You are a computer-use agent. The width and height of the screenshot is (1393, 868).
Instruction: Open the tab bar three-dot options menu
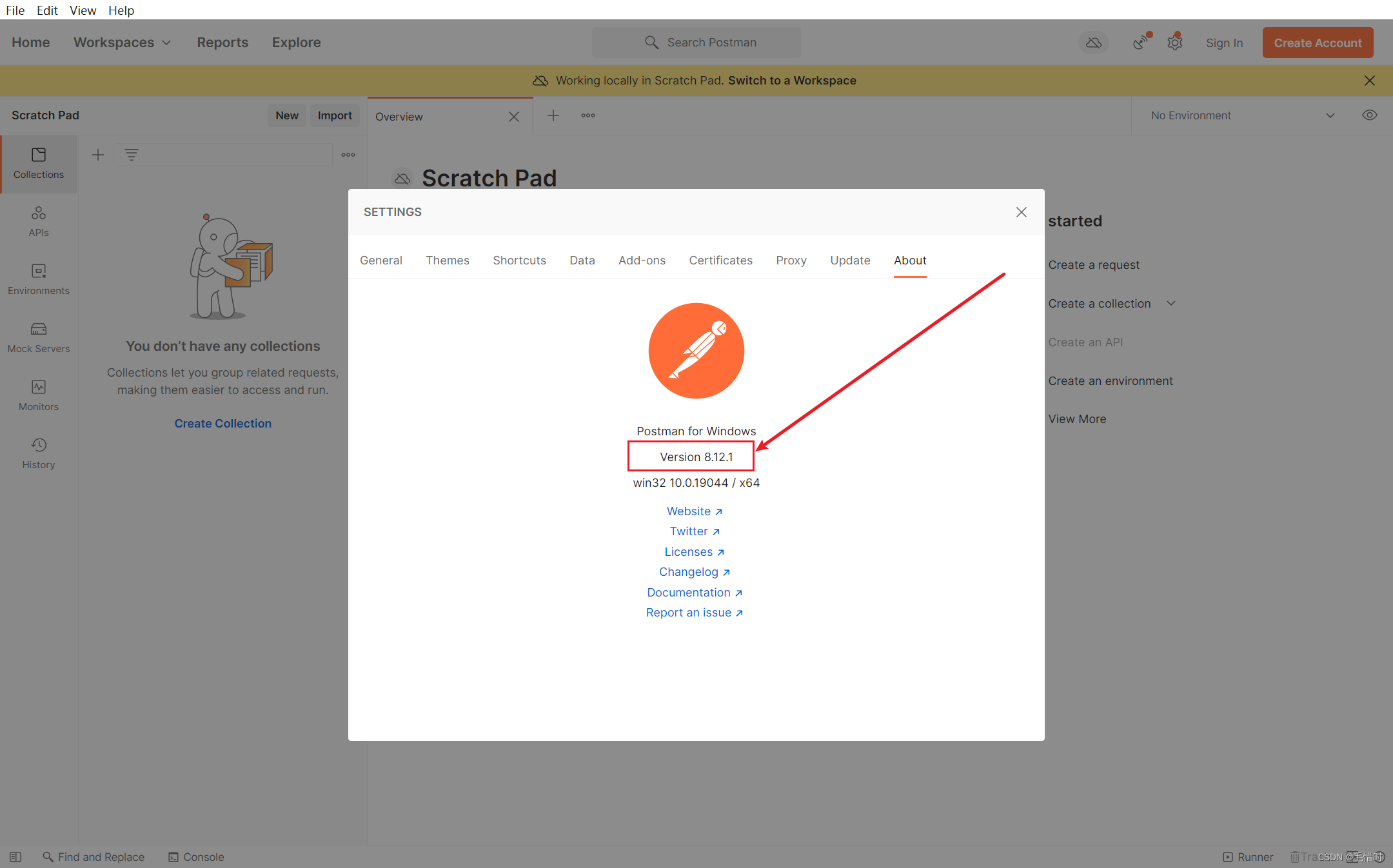tap(588, 116)
